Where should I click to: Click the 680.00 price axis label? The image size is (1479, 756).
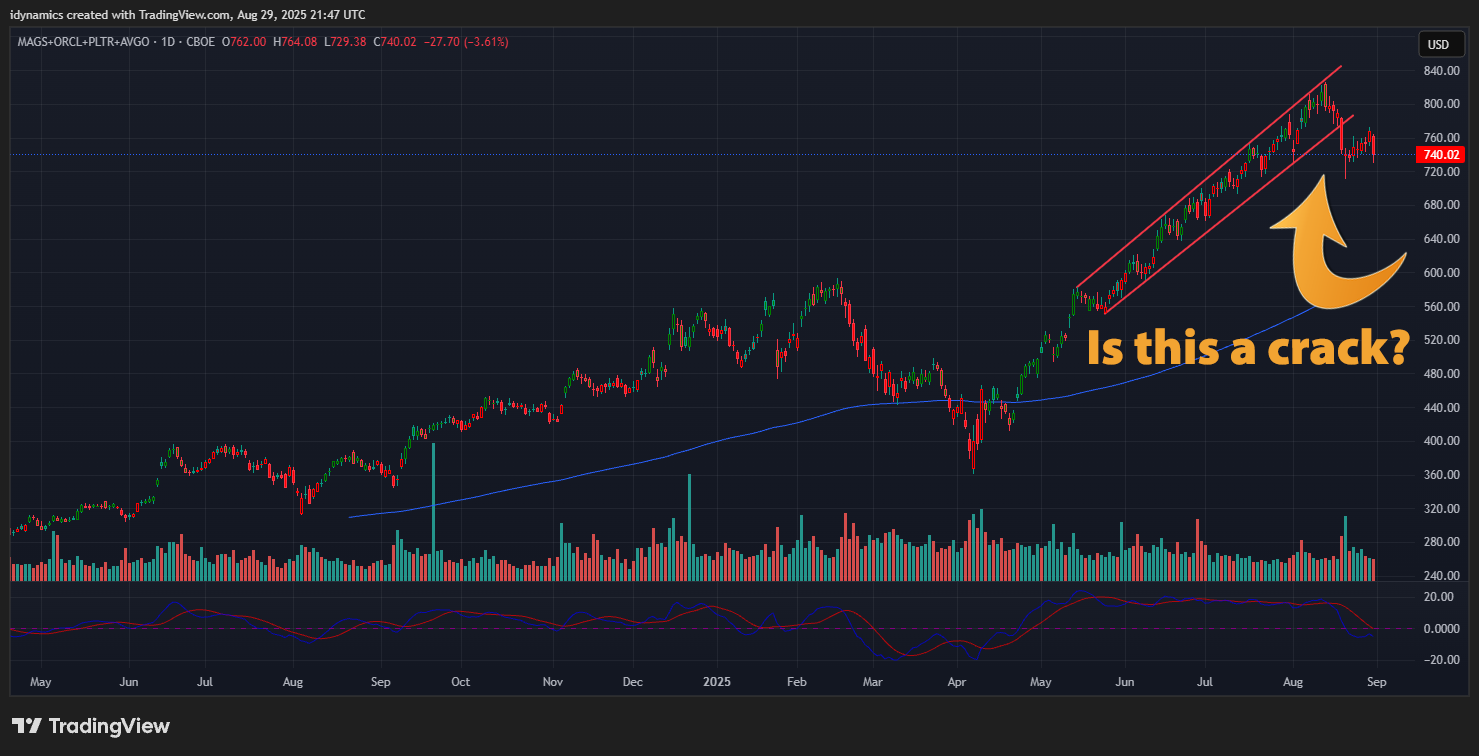(1440, 205)
